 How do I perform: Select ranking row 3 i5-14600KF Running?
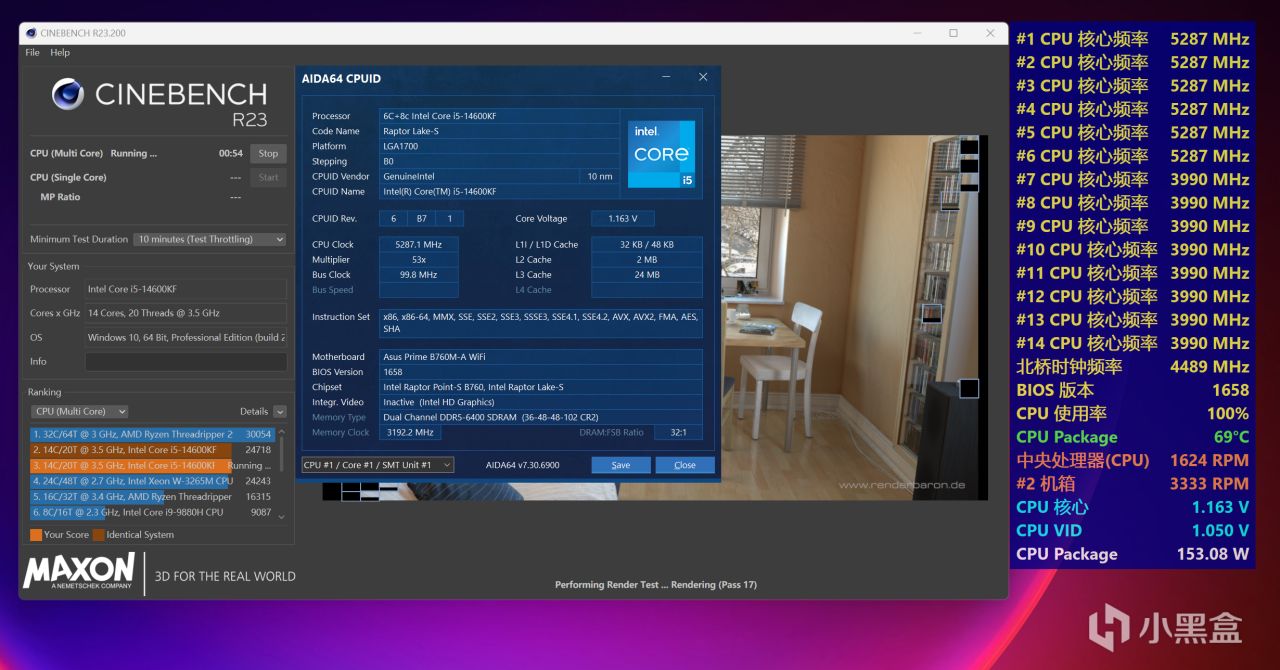point(152,465)
